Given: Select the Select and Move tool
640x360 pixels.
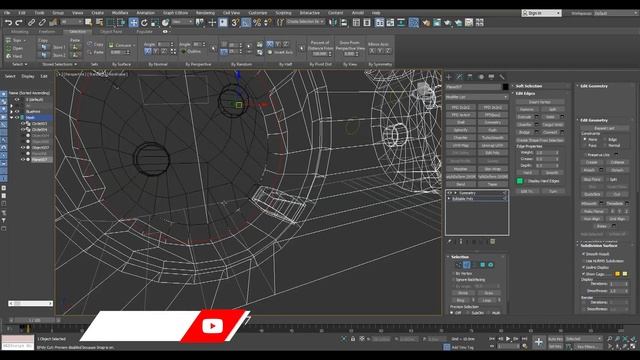Looking at the screenshot, I should click(133, 22).
